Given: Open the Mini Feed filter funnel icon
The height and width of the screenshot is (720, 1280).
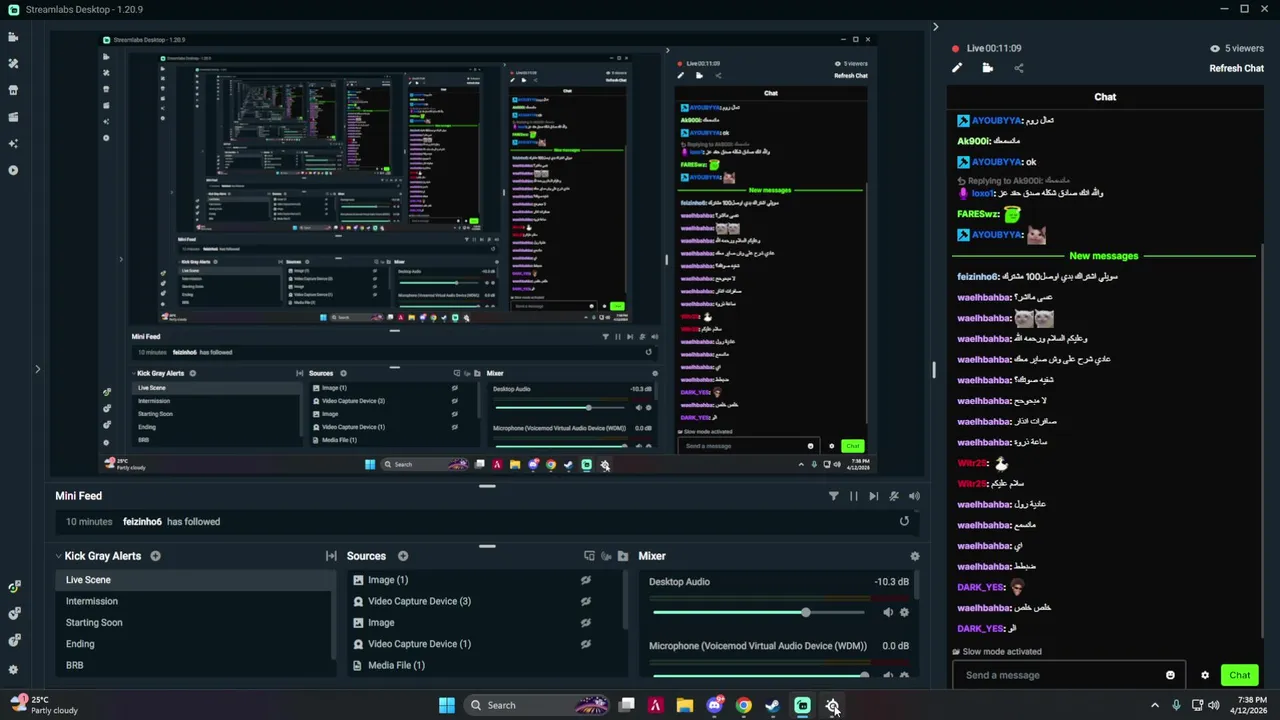Looking at the screenshot, I should (834, 496).
